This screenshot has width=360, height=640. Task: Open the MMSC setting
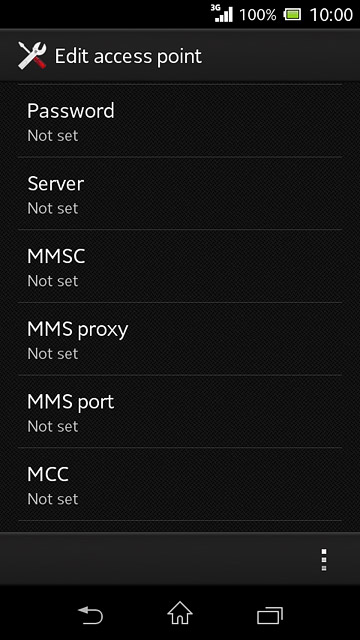(x=180, y=266)
